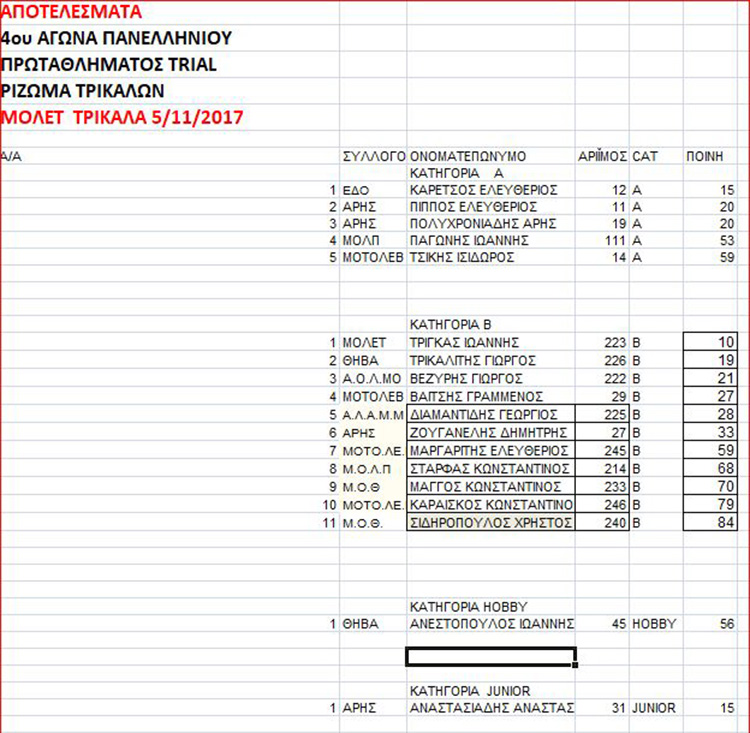Select the bordered penalty cell 10

coord(710,342)
